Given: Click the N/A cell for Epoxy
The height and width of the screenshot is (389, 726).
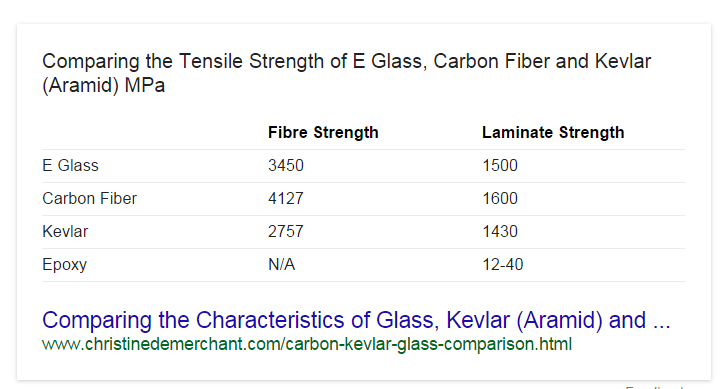Looking at the screenshot, I should click(x=282, y=264).
